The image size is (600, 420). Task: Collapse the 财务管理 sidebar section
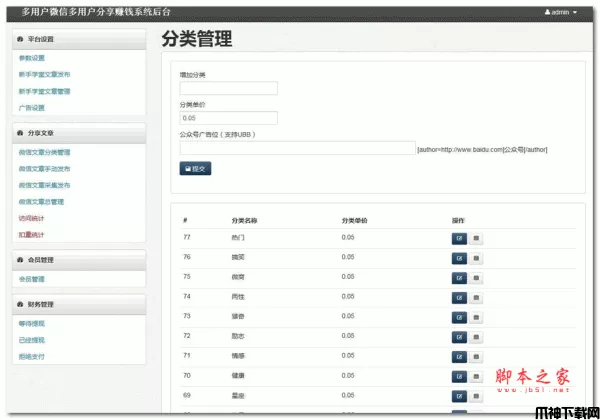pos(40,304)
